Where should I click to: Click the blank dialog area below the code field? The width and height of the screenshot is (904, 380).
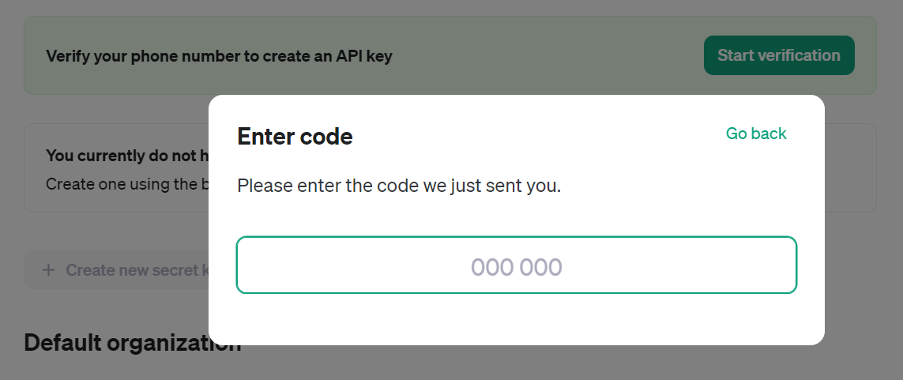[x=516, y=318]
